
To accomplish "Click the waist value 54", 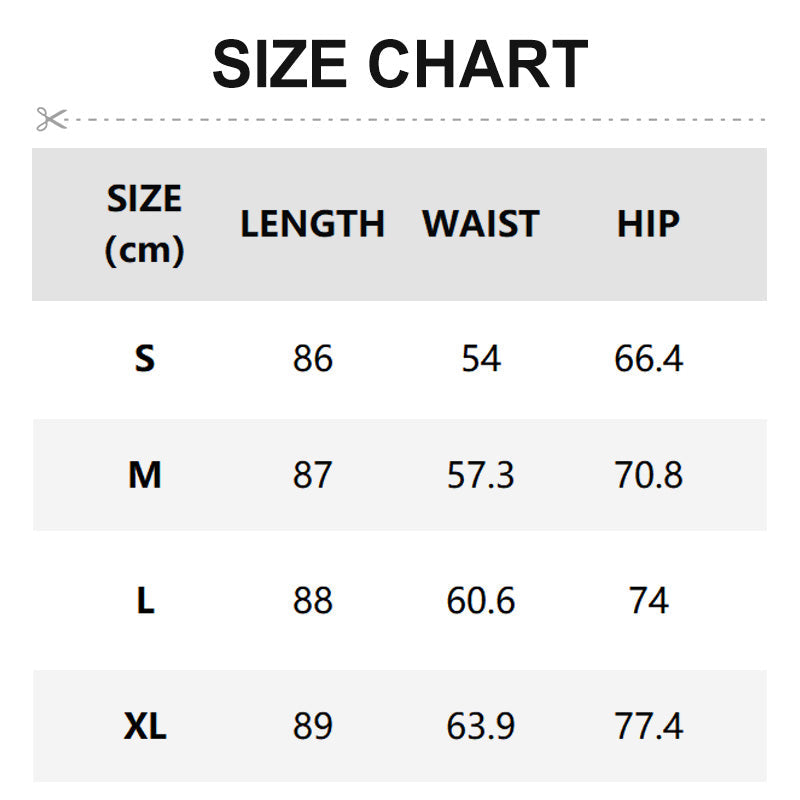I will (x=480, y=358).
